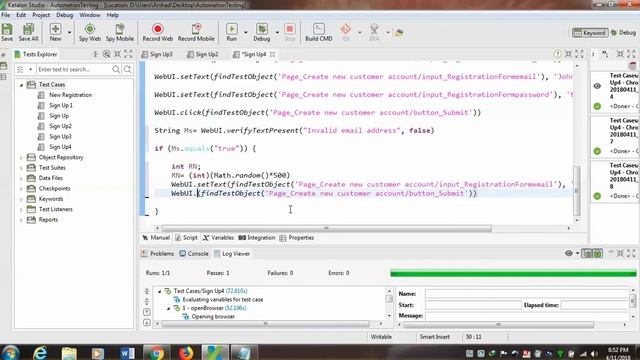
Task: Open Internet Explorer from taskbar
Action: [40, 353]
